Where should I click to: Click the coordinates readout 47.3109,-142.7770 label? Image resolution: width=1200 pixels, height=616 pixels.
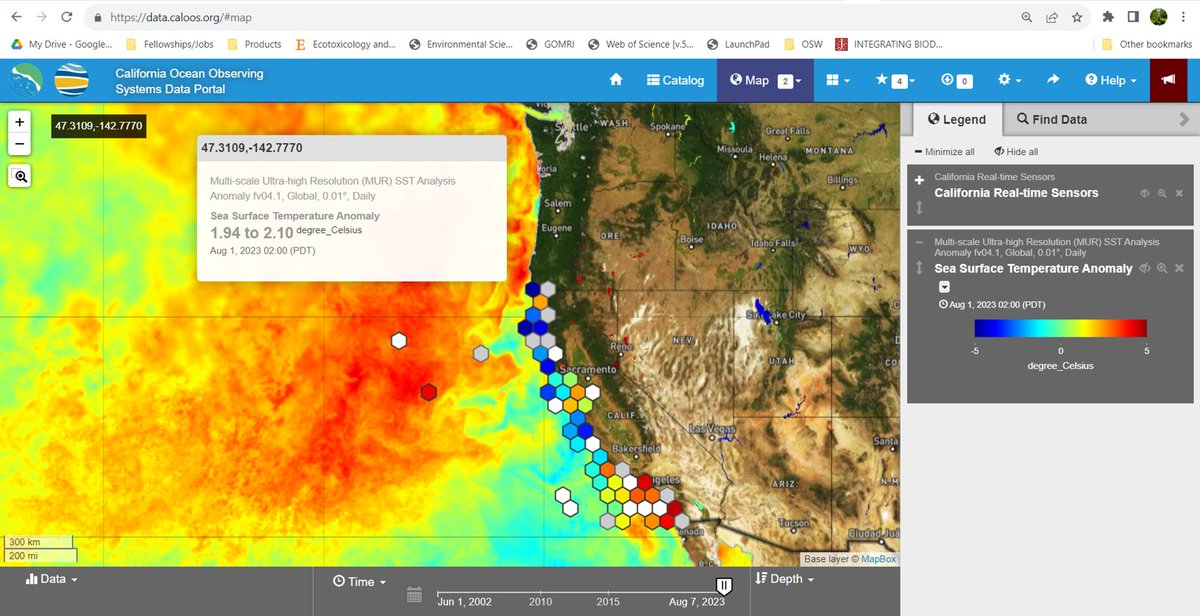pos(98,126)
